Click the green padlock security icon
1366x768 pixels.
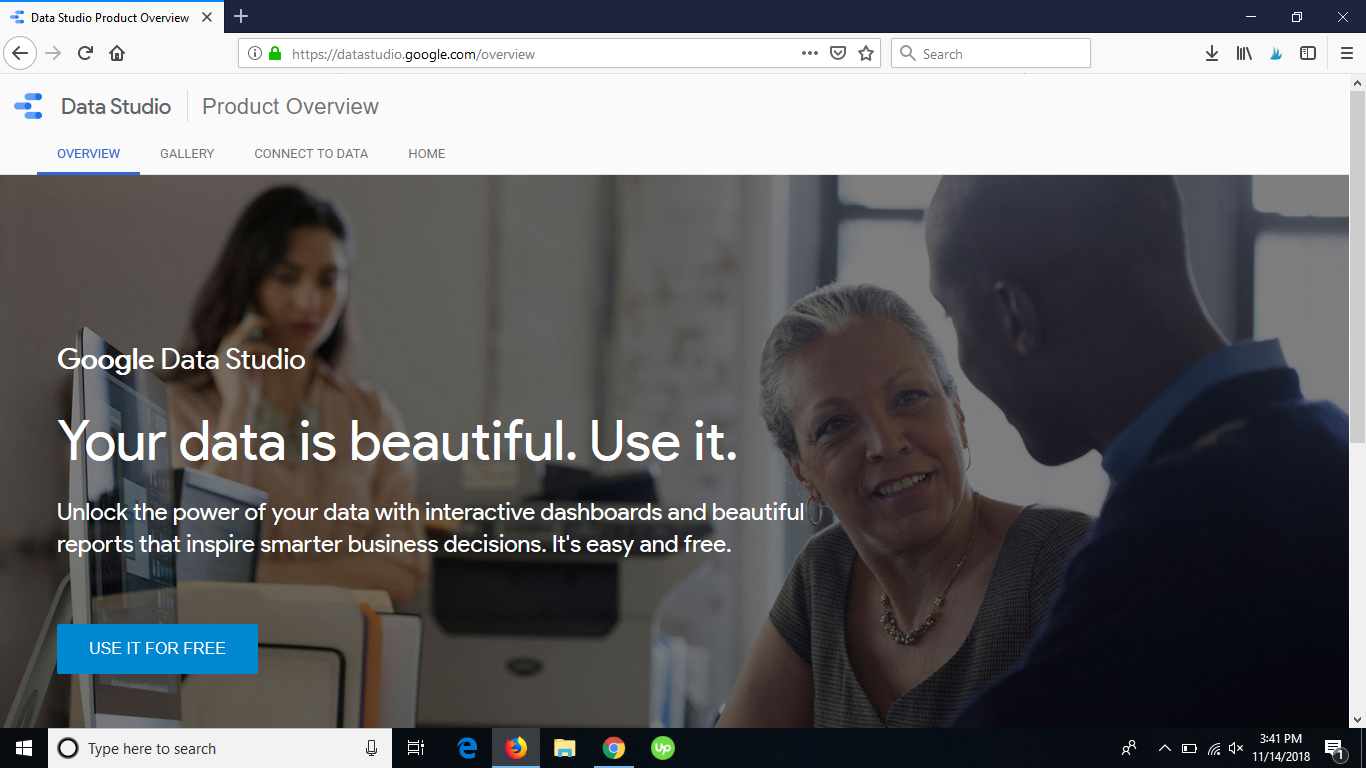pos(275,54)
